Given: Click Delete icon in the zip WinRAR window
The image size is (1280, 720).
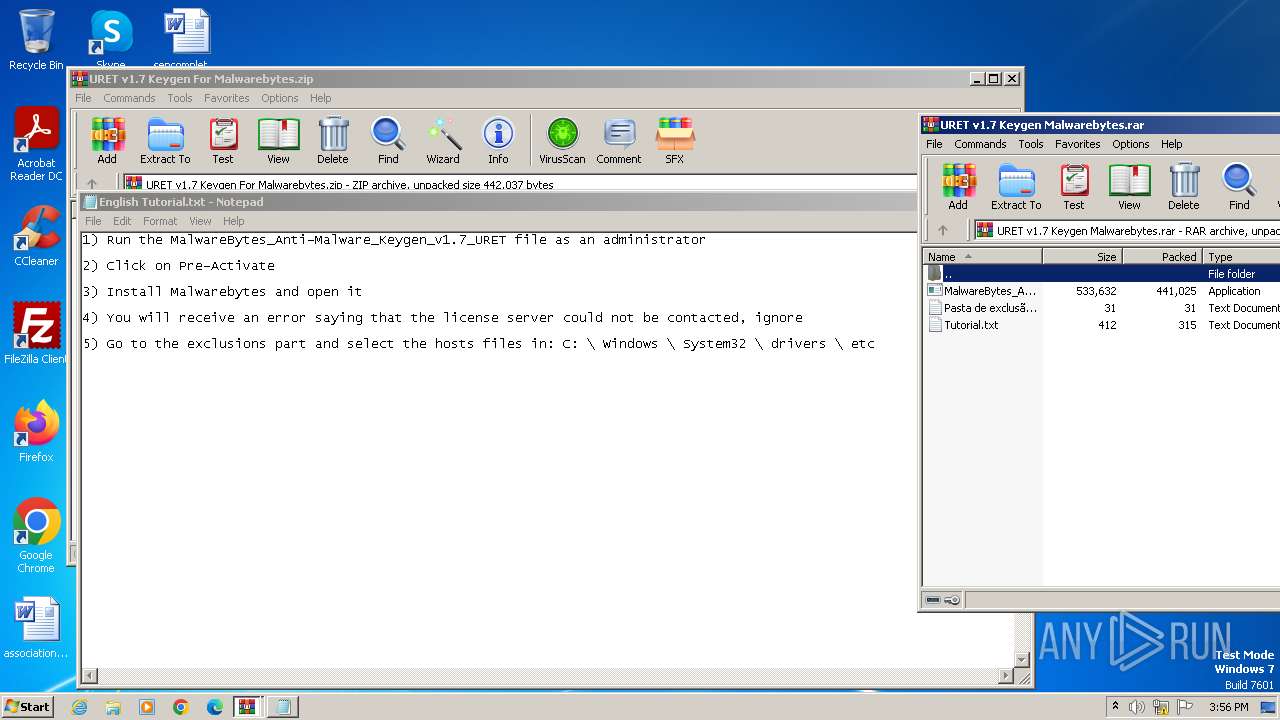Looking at the screenshot, I should 333,141.
